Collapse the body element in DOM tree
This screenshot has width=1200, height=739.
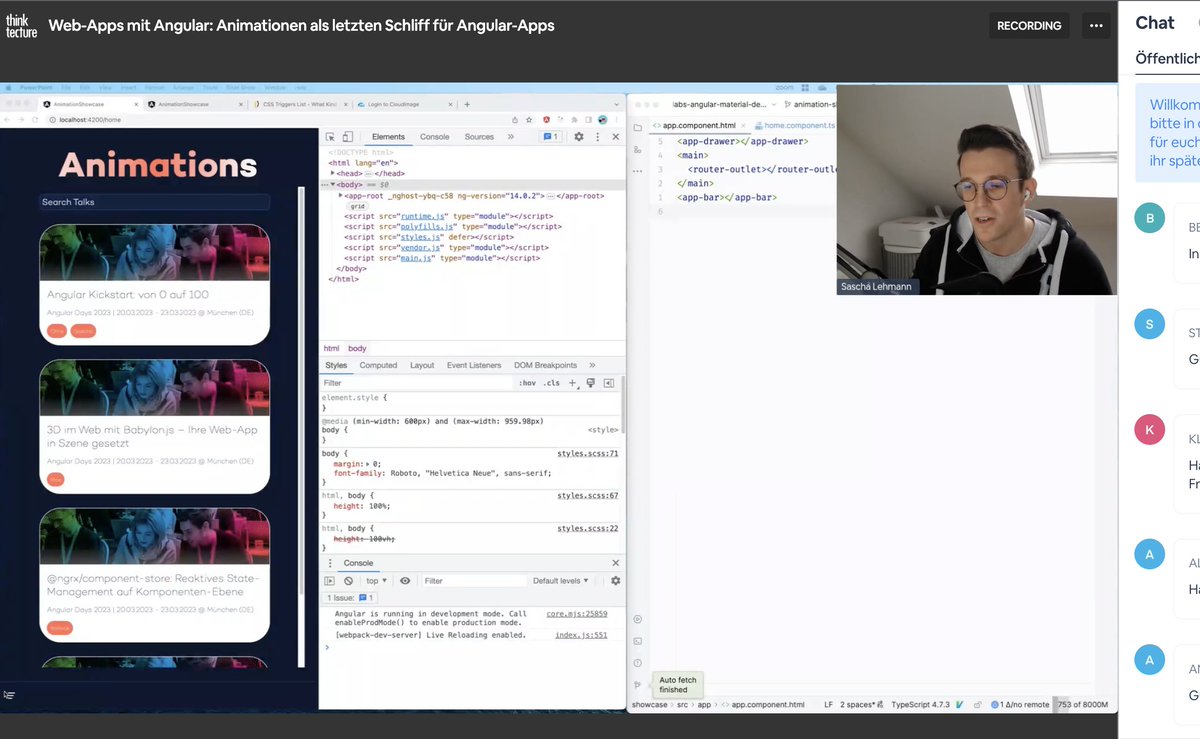[333, 185]
